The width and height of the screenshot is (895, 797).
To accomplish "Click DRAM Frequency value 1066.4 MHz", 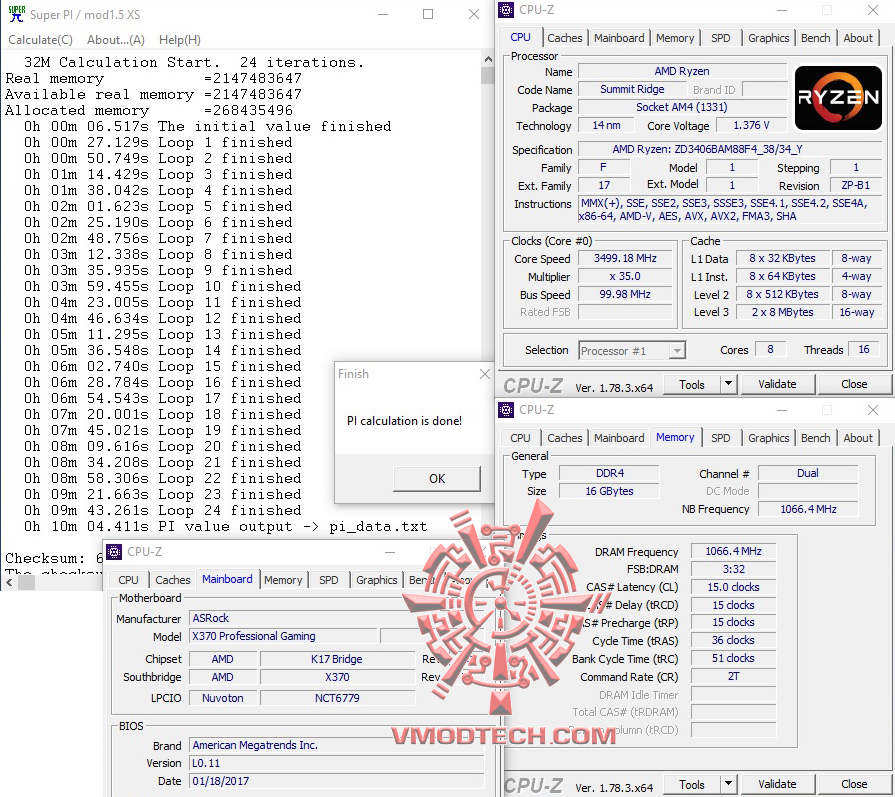I will tap(733, 551).
